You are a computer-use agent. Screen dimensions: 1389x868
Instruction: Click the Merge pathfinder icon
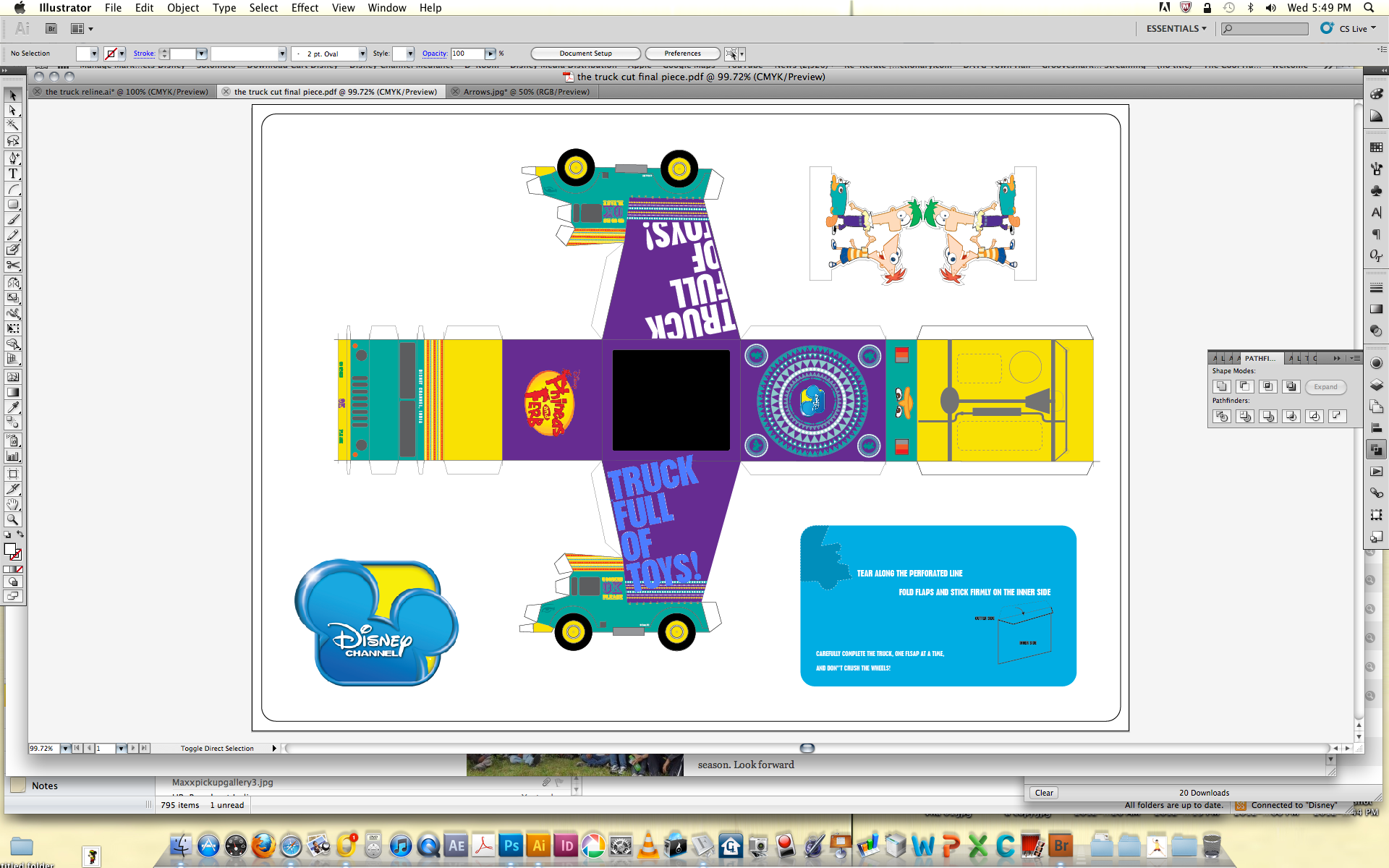click(x=1268, y=417)
